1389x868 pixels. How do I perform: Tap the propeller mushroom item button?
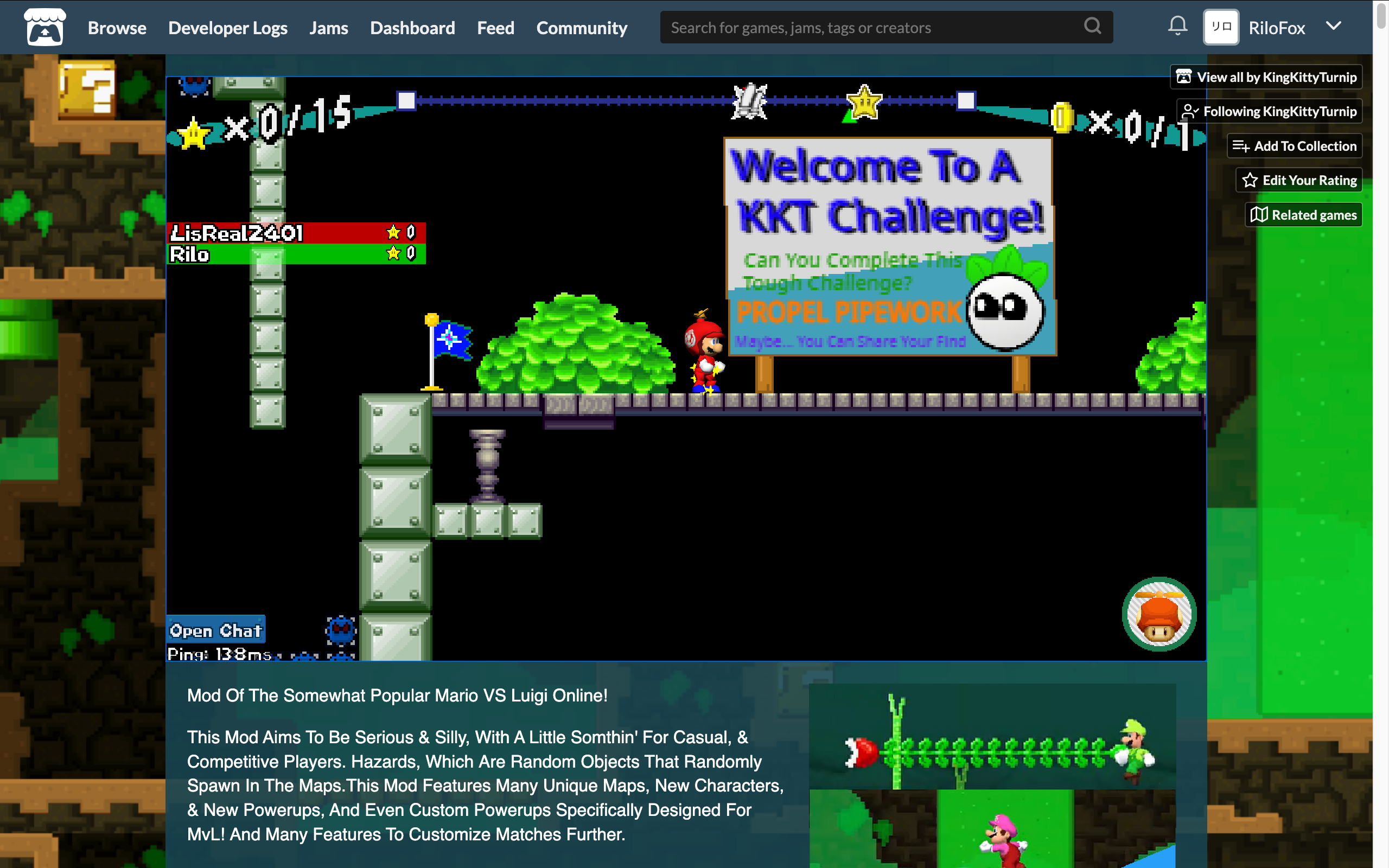(1159, 614)
